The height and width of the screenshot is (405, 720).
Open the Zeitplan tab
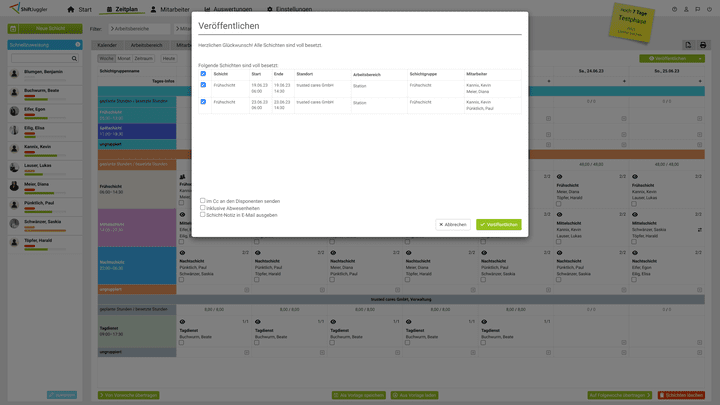pyautogui.click(x=121, y=9)
